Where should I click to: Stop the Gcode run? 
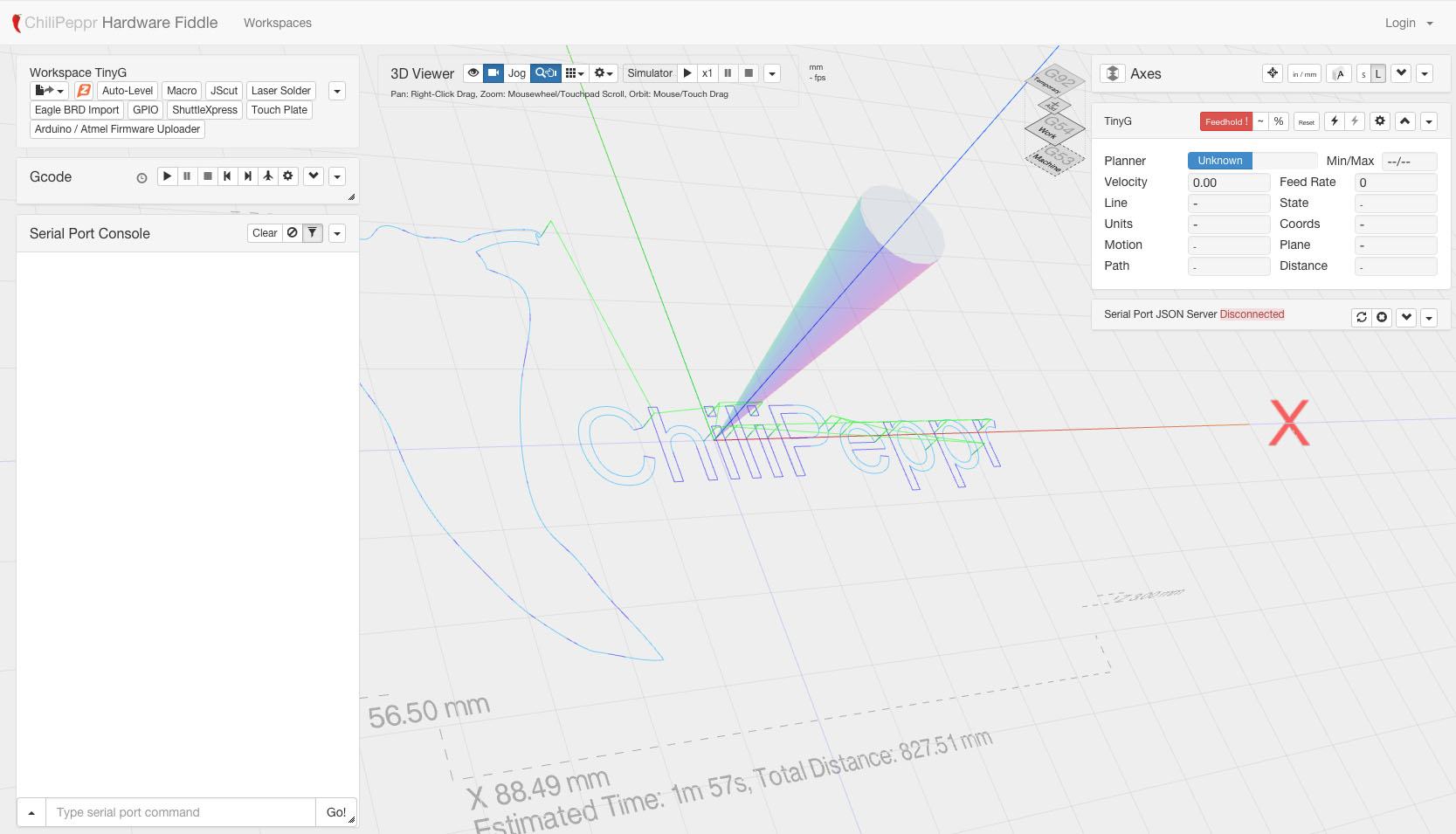tap(207, 176)
